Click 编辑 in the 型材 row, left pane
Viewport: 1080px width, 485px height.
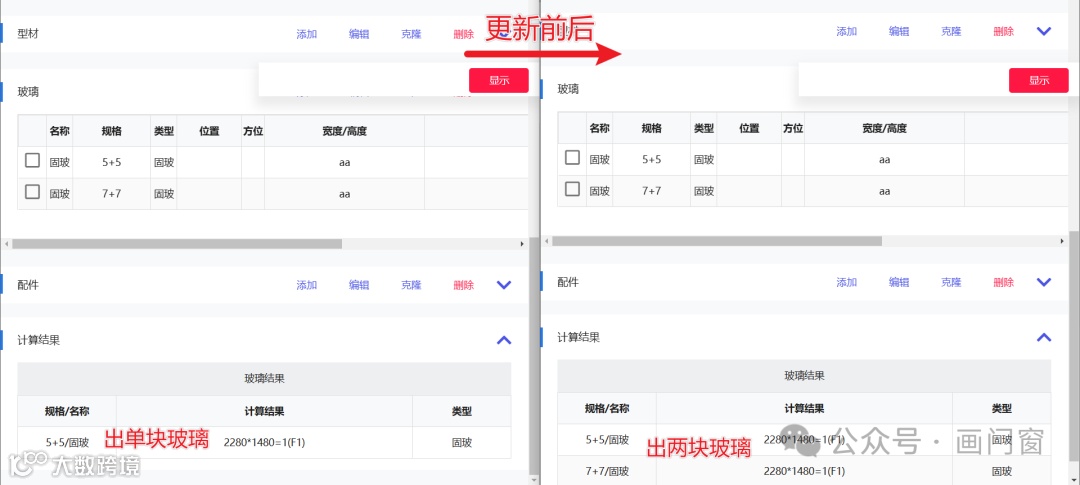[x=359, y=34]
